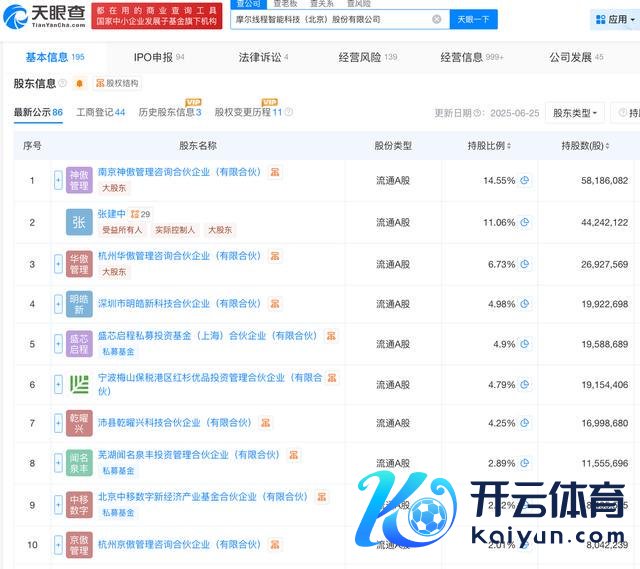Switch to the 工商登记 sub-tab
The height and width of the screenshot is (569, 640).
tap(100, 113)
